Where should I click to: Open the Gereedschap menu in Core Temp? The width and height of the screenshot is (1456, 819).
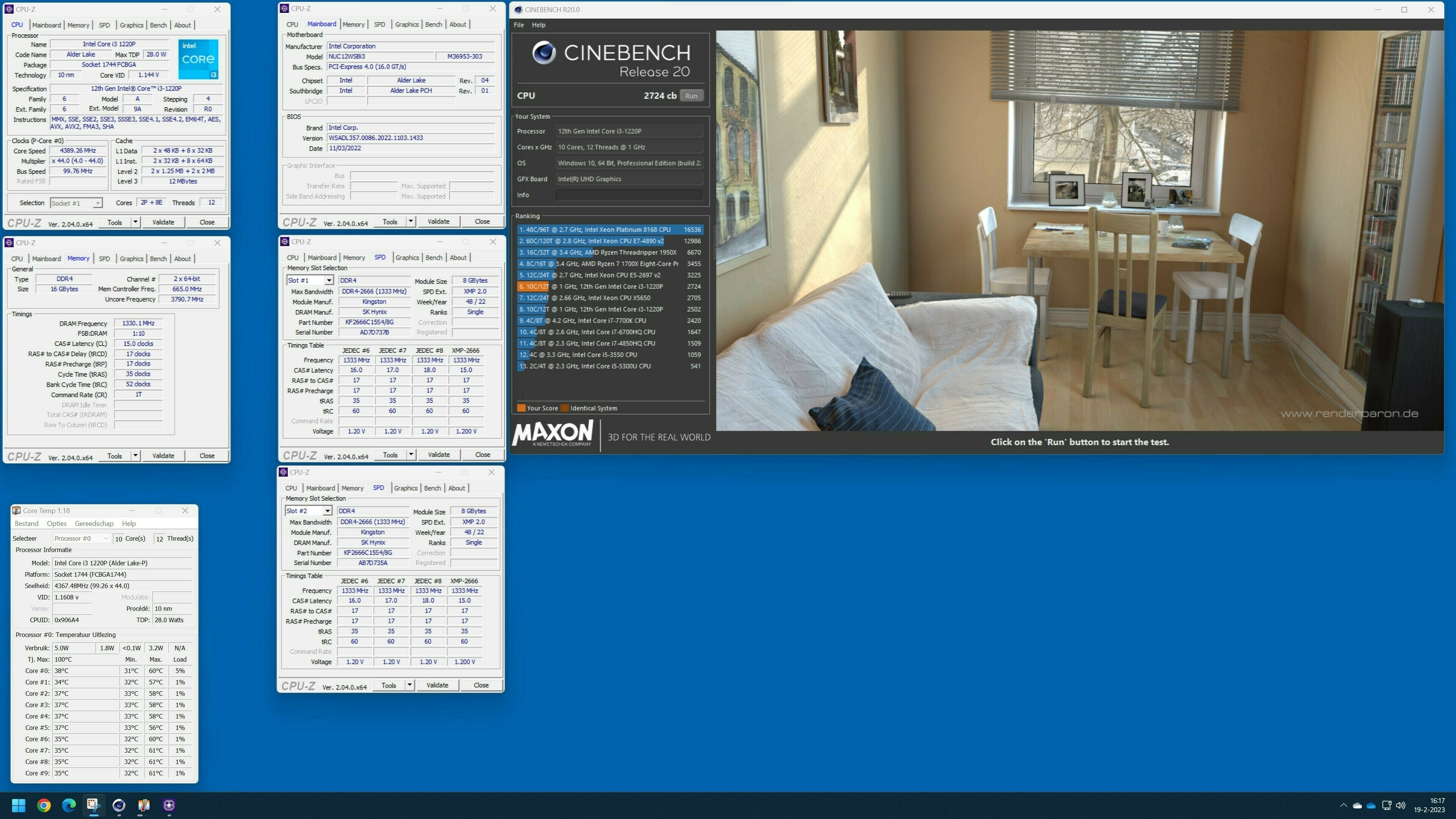click(x=94, y=523)
